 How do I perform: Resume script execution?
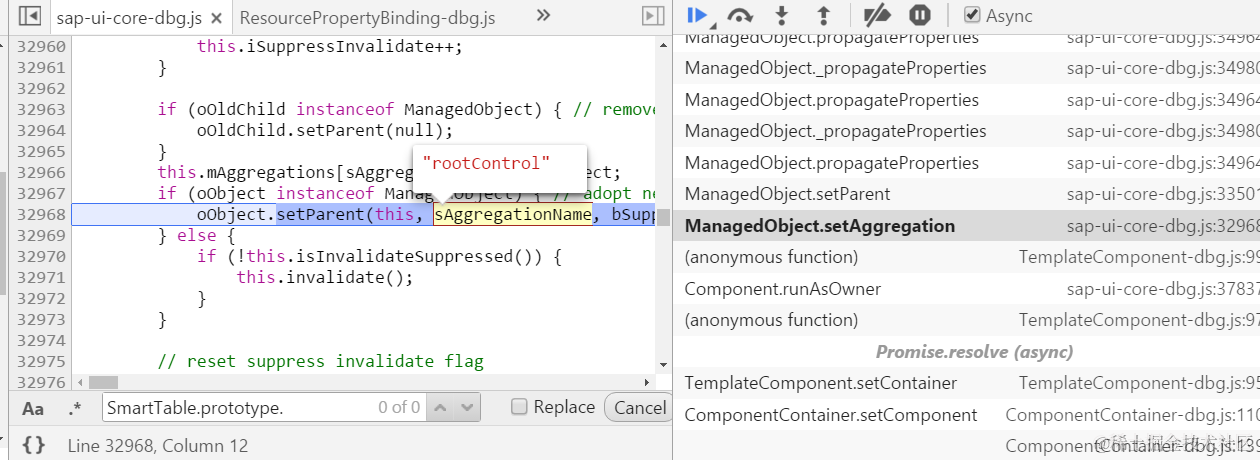coord(699,15)
